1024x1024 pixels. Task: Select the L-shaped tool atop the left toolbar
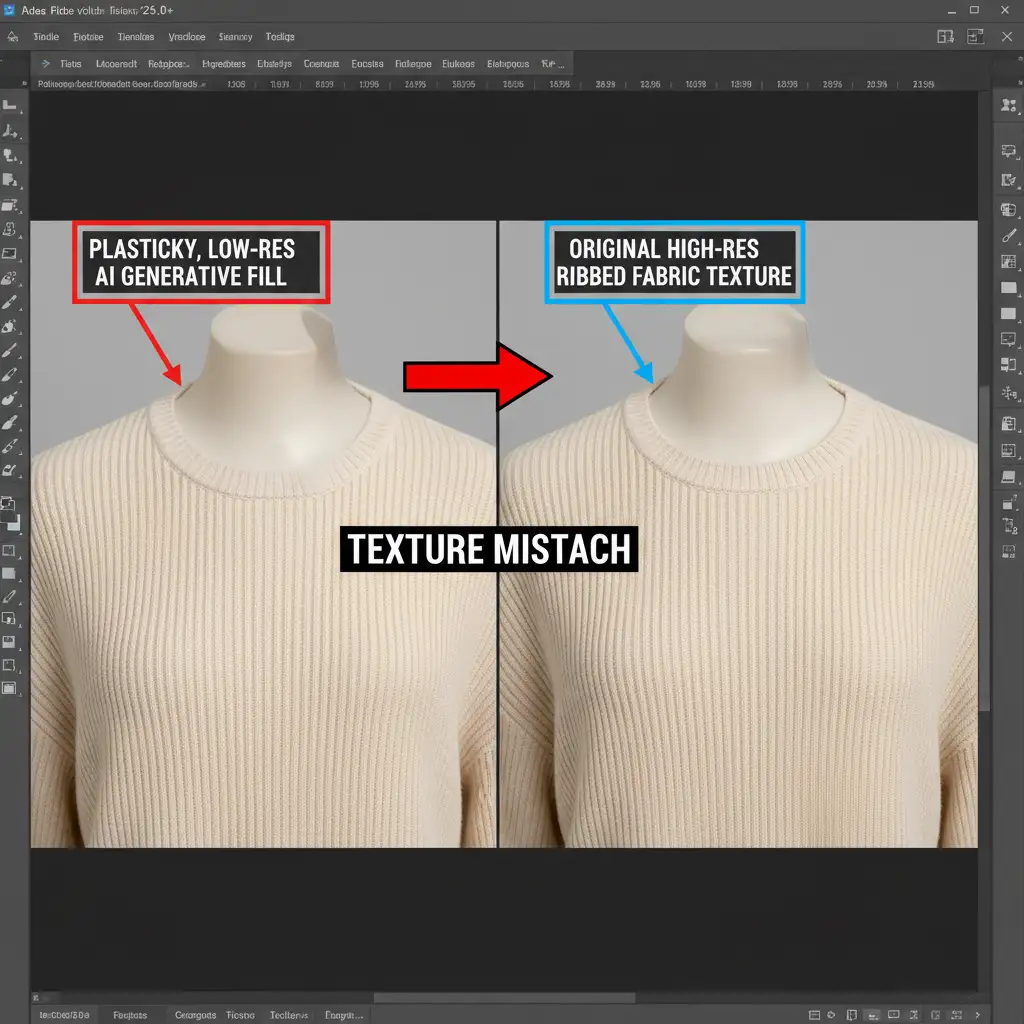11,105
